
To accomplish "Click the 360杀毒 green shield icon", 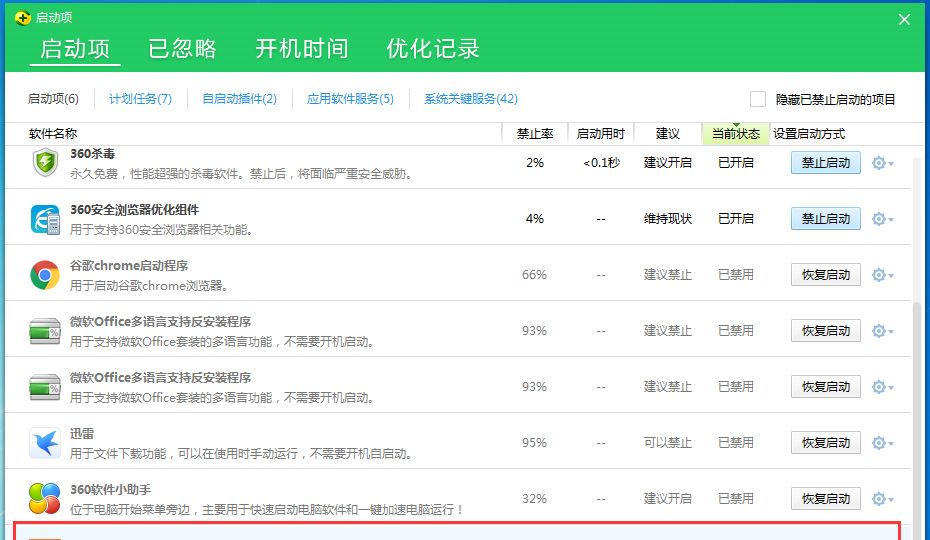I will click(45, 163).
